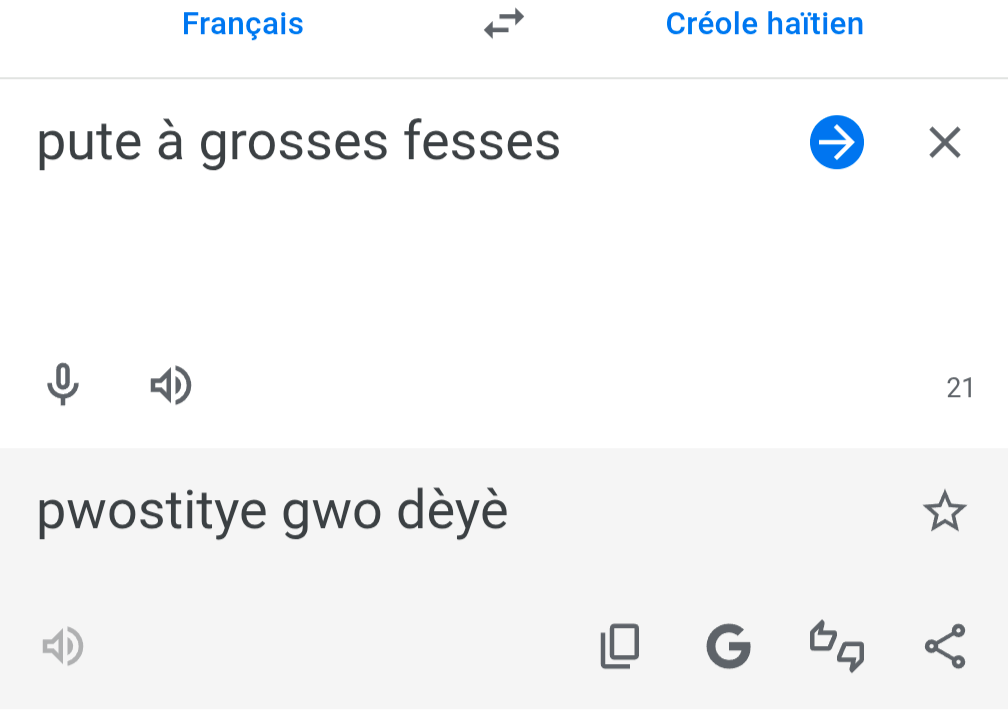Click the character counter showing 21

coord(960,388)
